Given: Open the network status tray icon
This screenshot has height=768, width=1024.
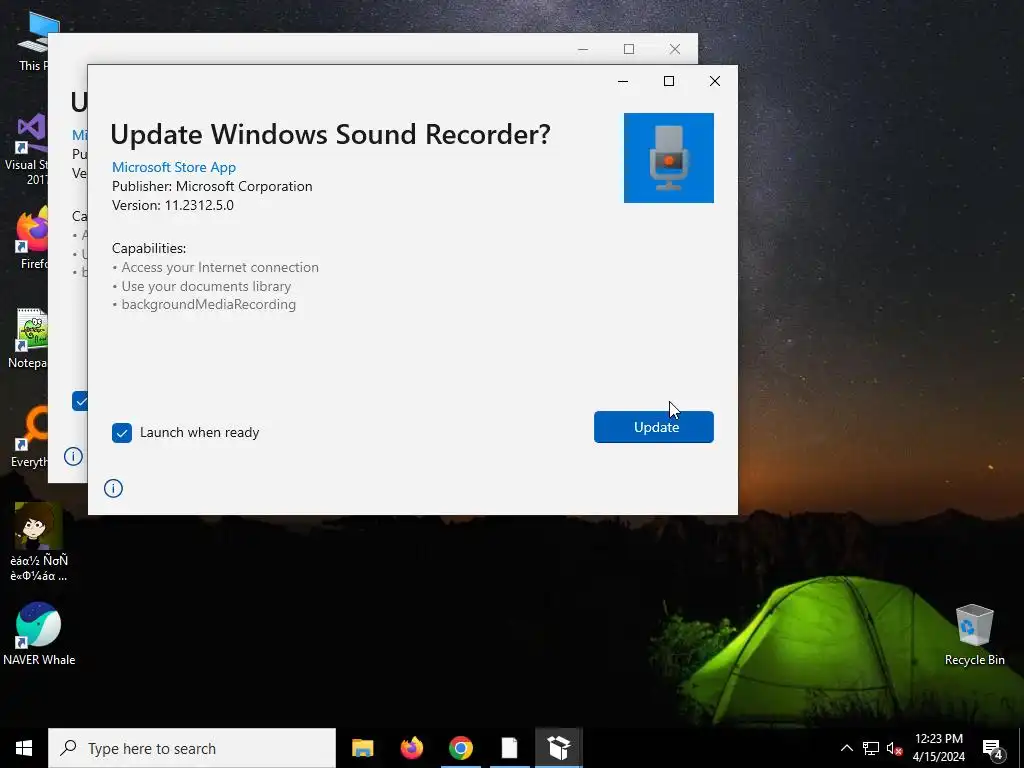Looking at the screenshot, I should point(871,748).
